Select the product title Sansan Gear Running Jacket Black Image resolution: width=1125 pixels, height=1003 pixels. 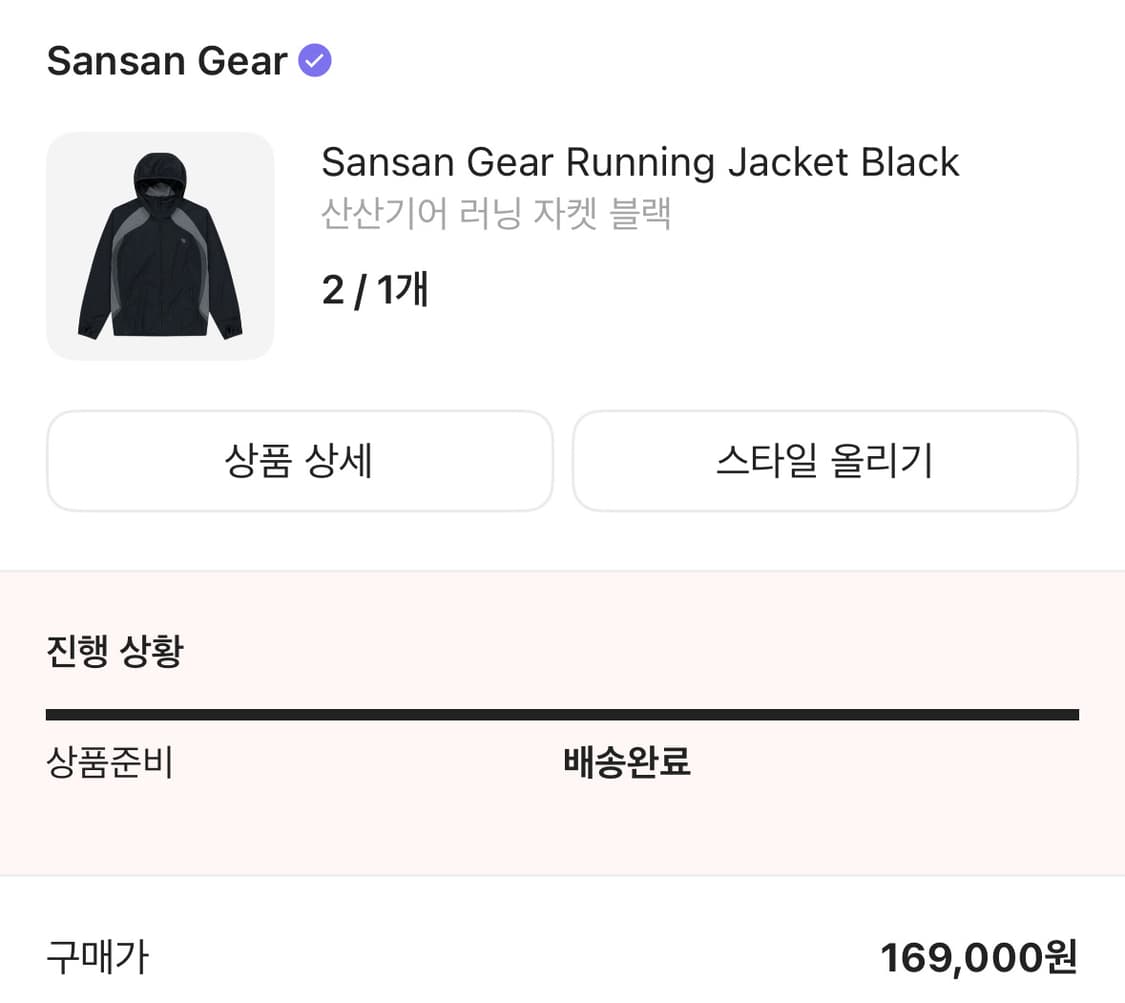(x=639, y=162)
